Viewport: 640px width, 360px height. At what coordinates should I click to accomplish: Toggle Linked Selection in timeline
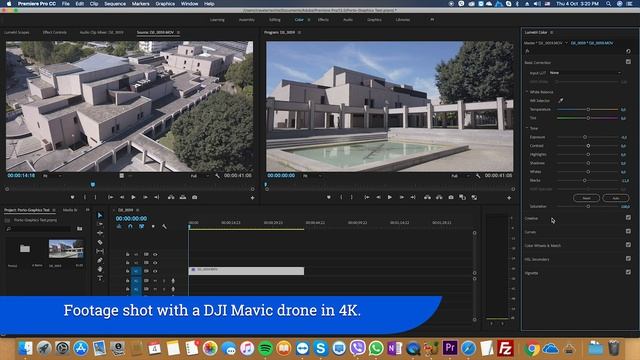point(141,227)
